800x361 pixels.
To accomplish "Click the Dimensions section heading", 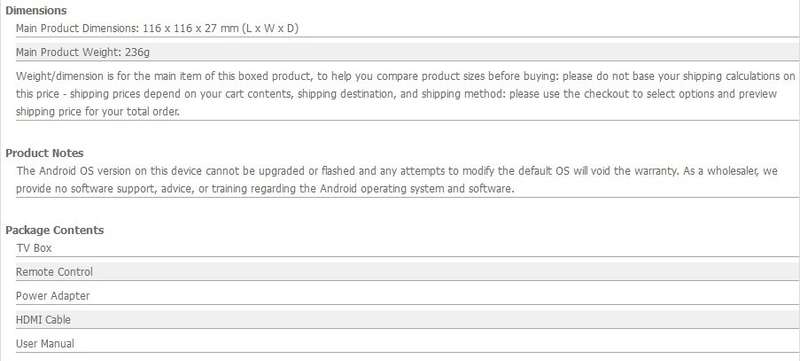I will 36,10.
